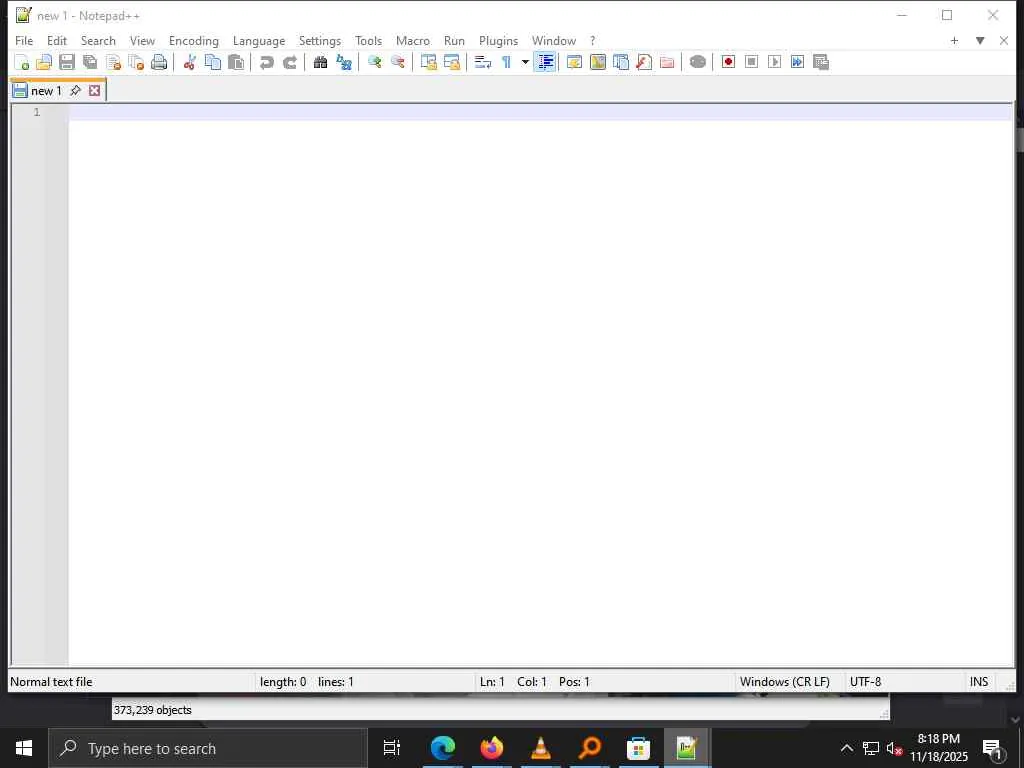Open the Search menu
This screenshot has width=1024, height=768.
[98, 40]
